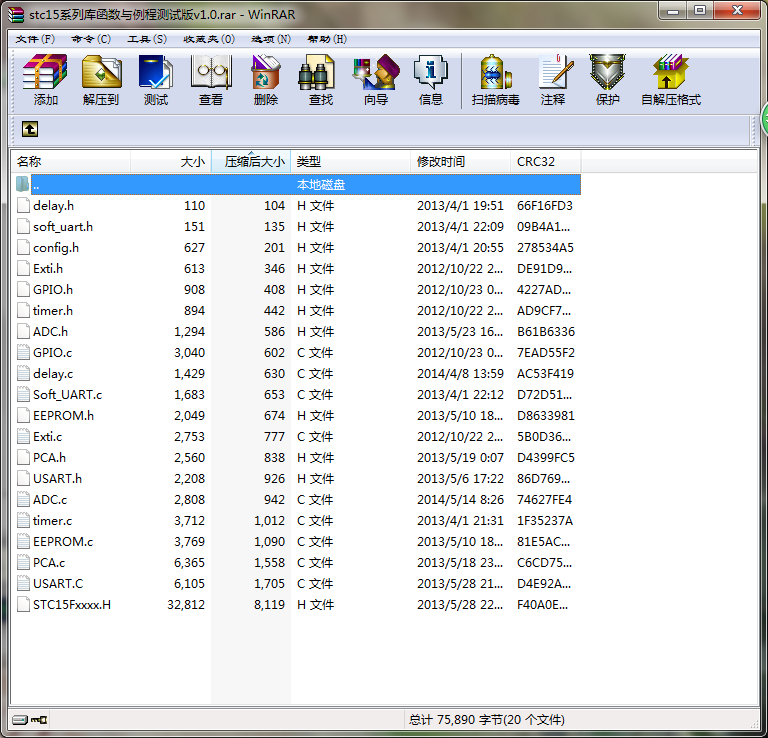Click CRC32 value 66F16FD3
The image size is (768, 738).
tap(545, 206)
